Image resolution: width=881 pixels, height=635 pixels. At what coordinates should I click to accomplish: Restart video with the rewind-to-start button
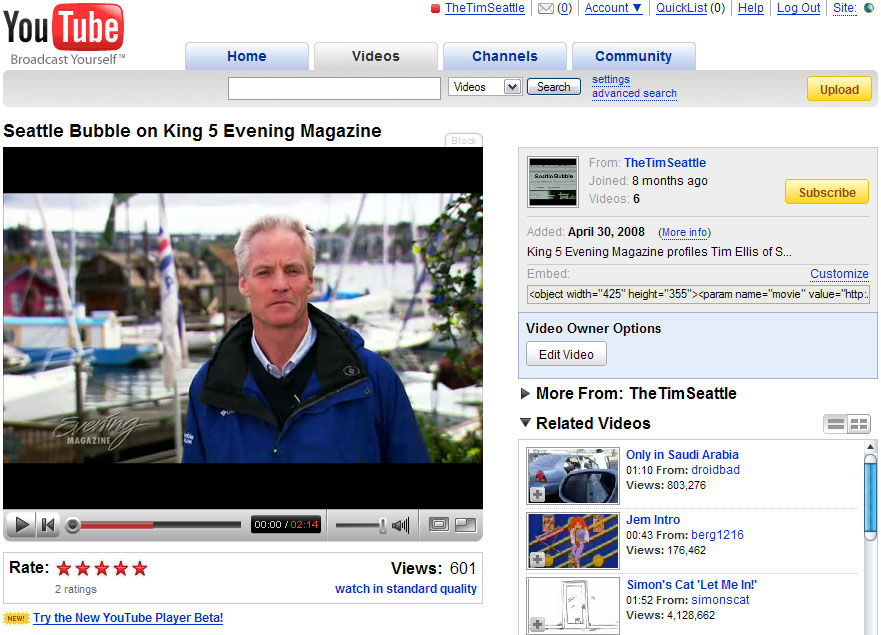(48, 525)
